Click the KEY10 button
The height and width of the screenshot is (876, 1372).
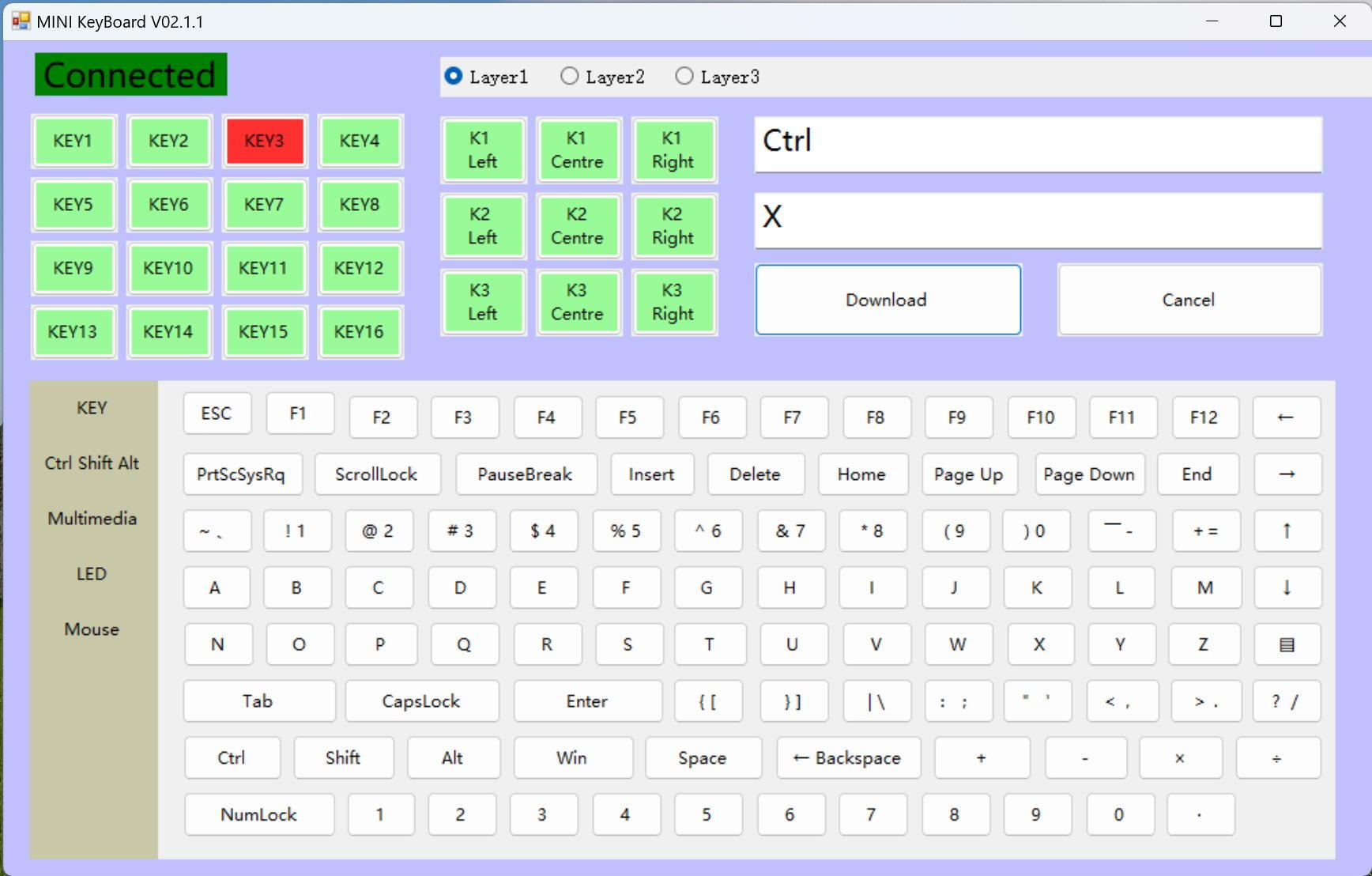(x=169, y=268)
